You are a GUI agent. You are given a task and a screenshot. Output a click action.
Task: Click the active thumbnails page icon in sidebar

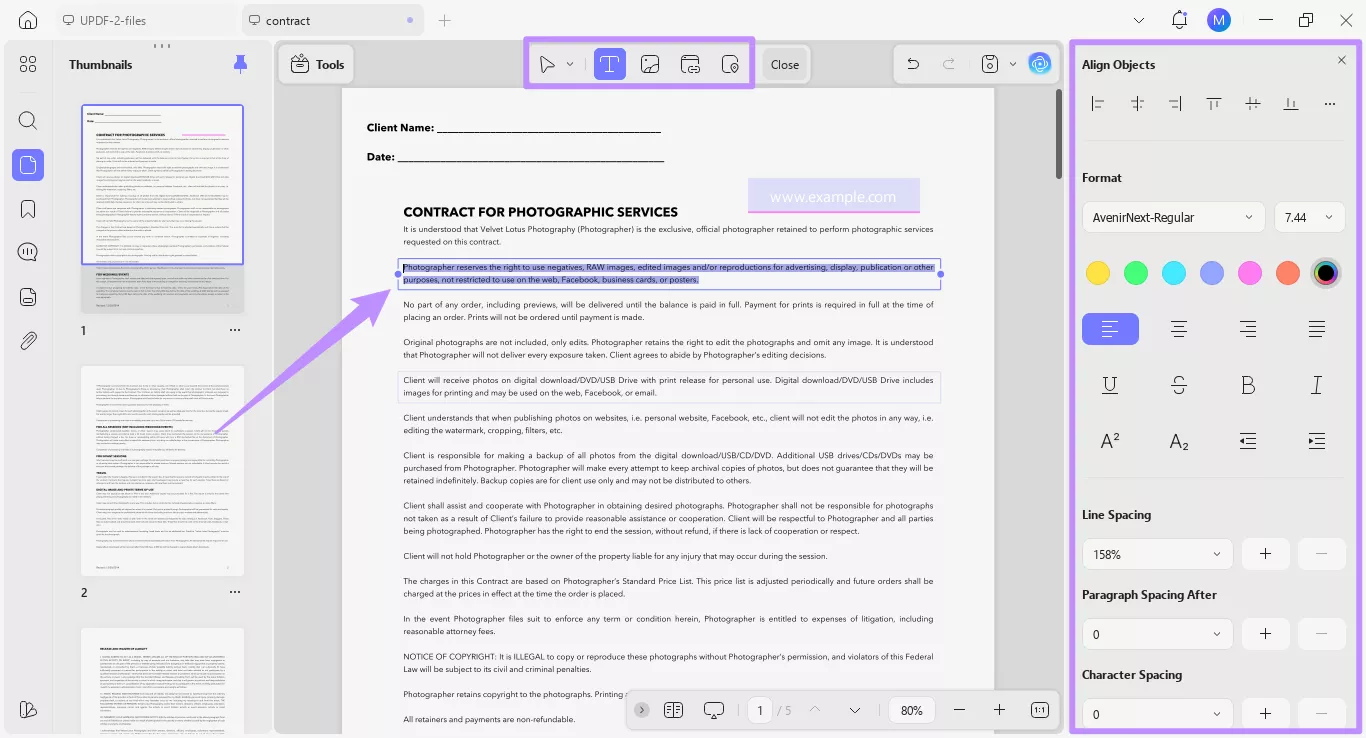[x=28, y=165]
